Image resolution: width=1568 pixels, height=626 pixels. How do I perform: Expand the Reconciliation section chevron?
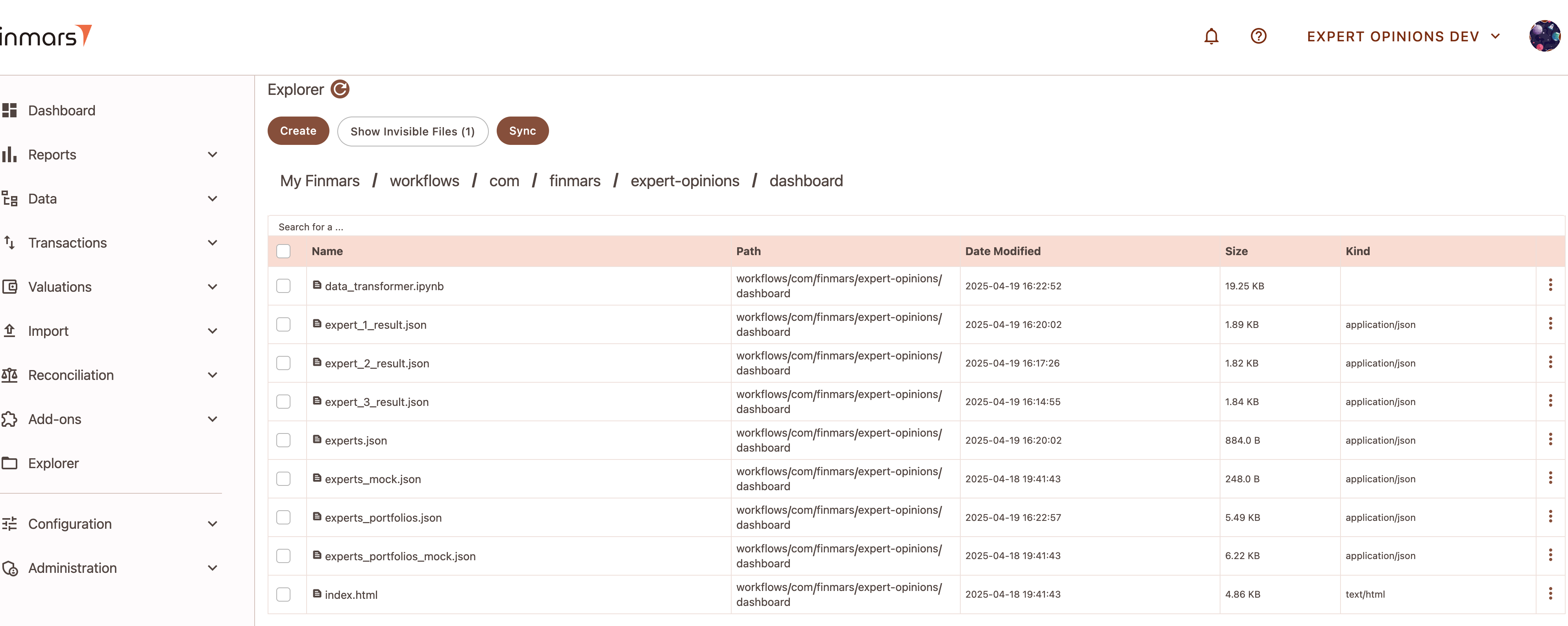click(213, 375)
